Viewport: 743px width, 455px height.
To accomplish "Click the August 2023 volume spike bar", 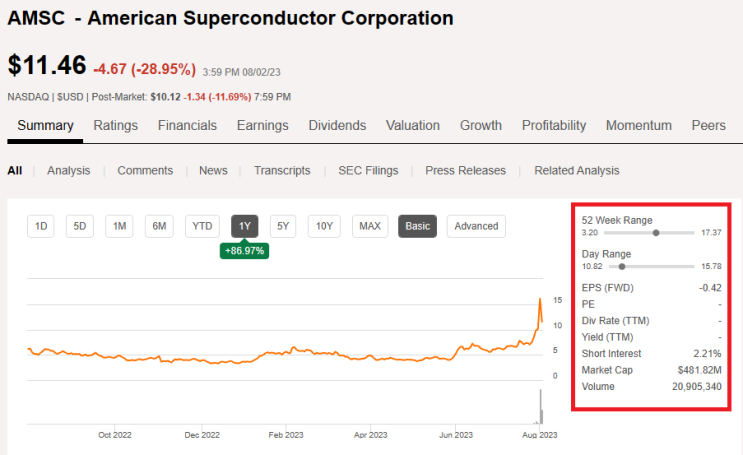I will coord(540,407).
